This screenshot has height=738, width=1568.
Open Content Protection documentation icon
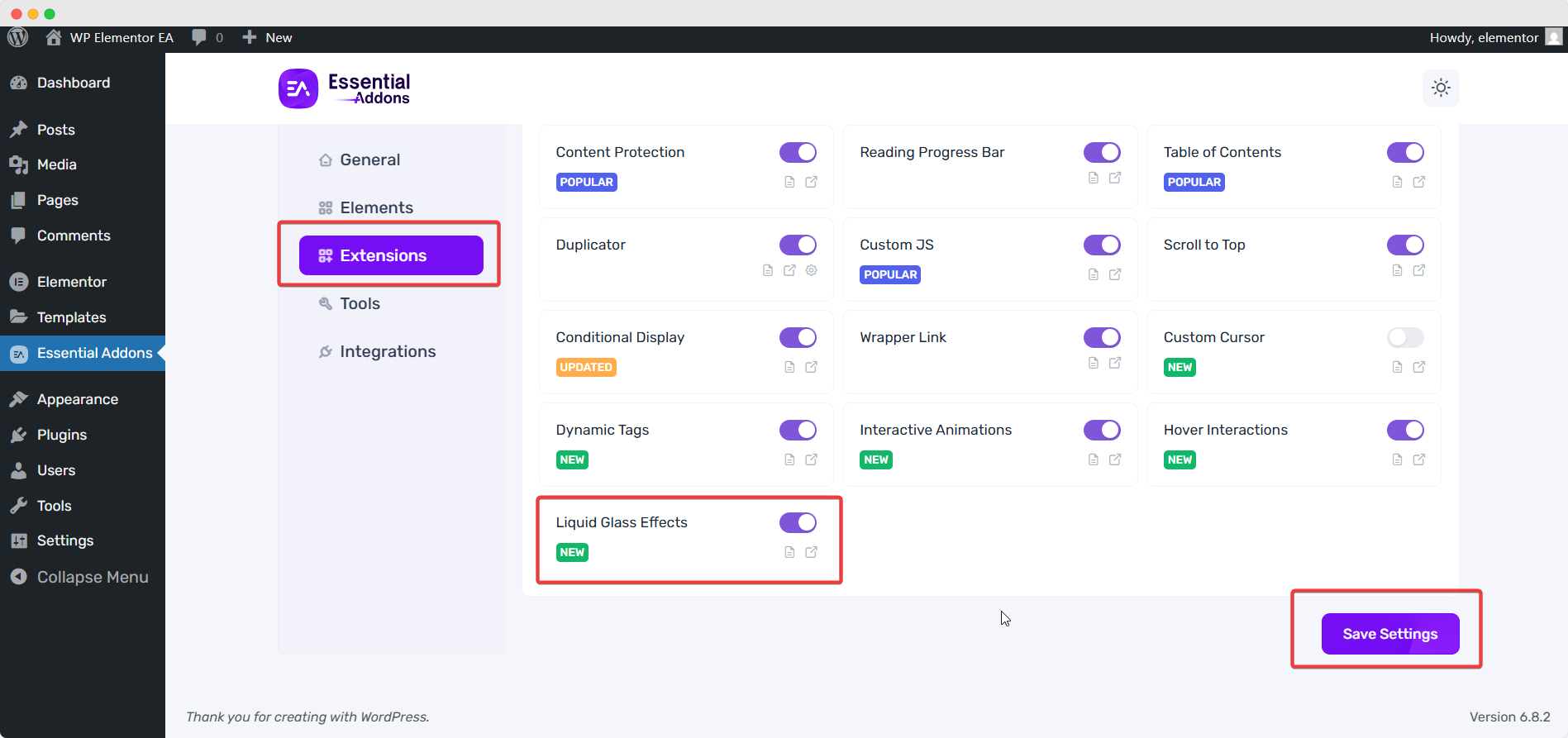coord(789,182)
